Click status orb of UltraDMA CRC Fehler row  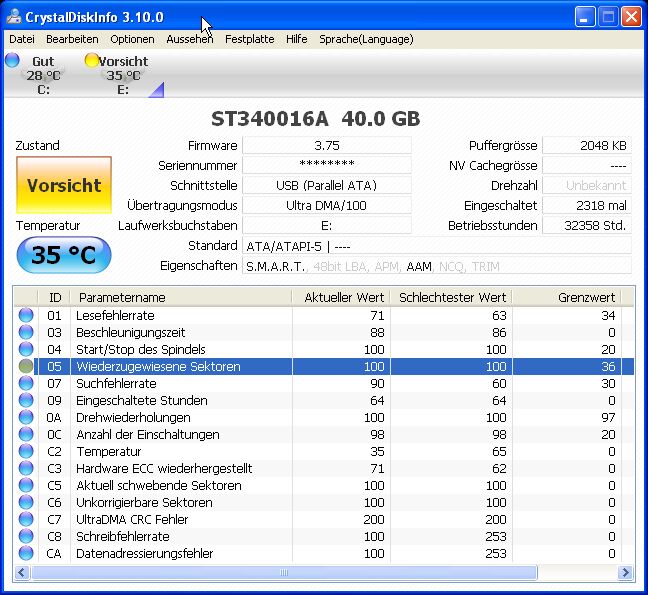26,519
